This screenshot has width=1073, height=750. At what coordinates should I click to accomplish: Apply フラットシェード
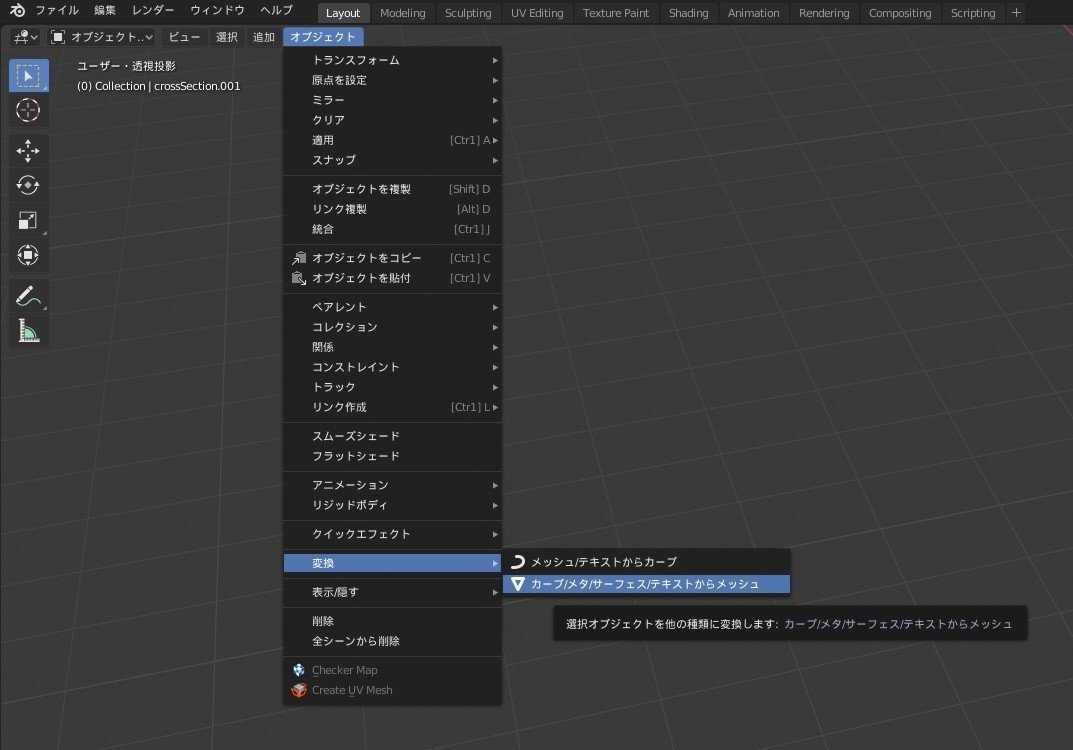tap(393, 456)
